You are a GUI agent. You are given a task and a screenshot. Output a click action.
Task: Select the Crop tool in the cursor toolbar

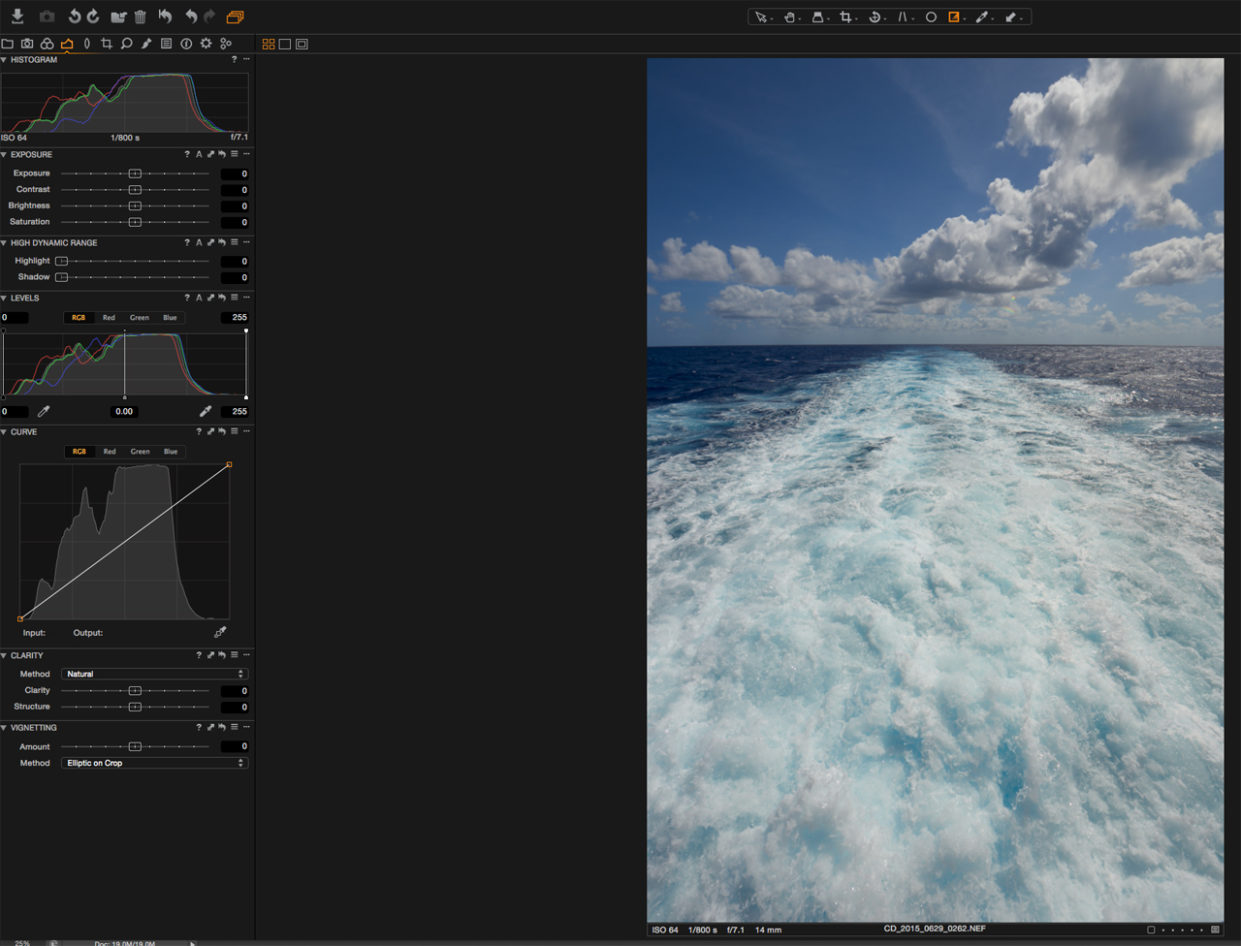[x=846, y=16]
